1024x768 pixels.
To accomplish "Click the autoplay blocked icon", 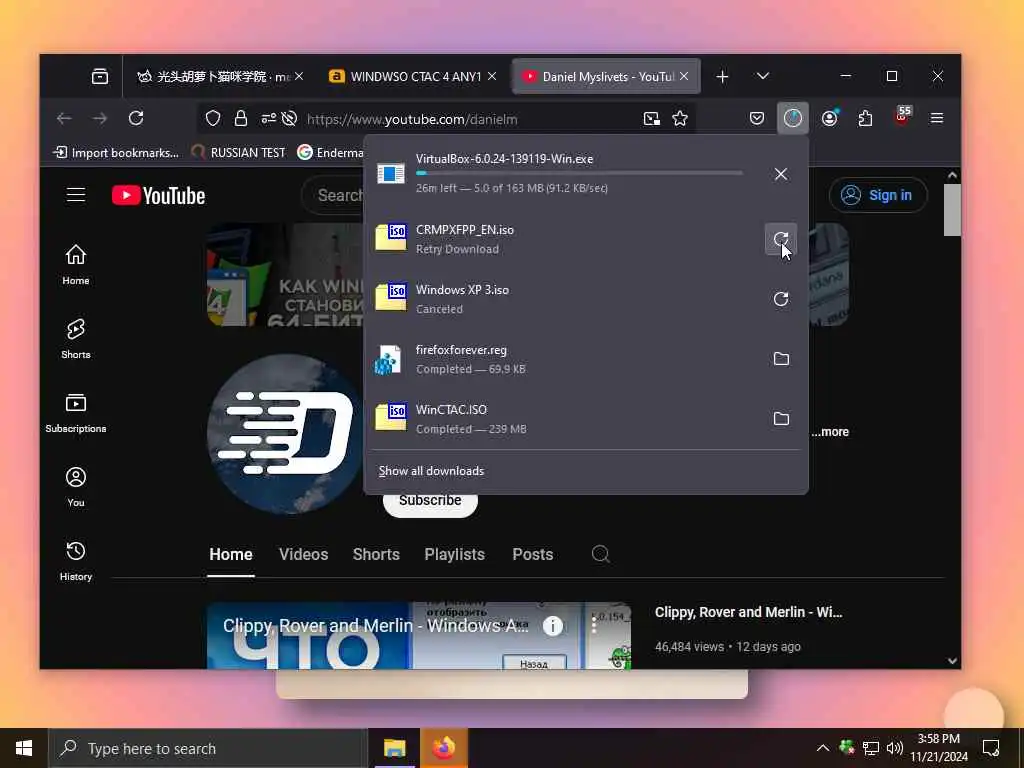I will click(290, 118).
